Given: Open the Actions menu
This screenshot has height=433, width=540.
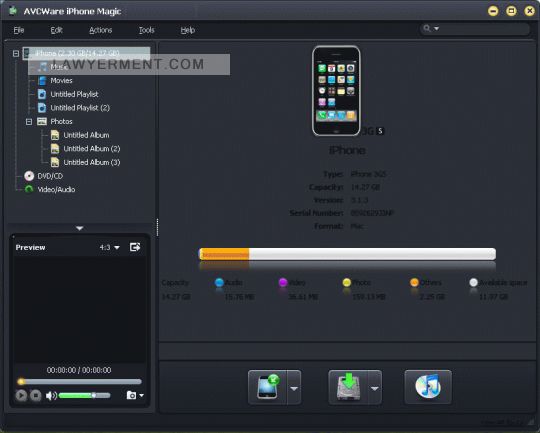Looking at the screenshot, I should click(x=101, y=30).
